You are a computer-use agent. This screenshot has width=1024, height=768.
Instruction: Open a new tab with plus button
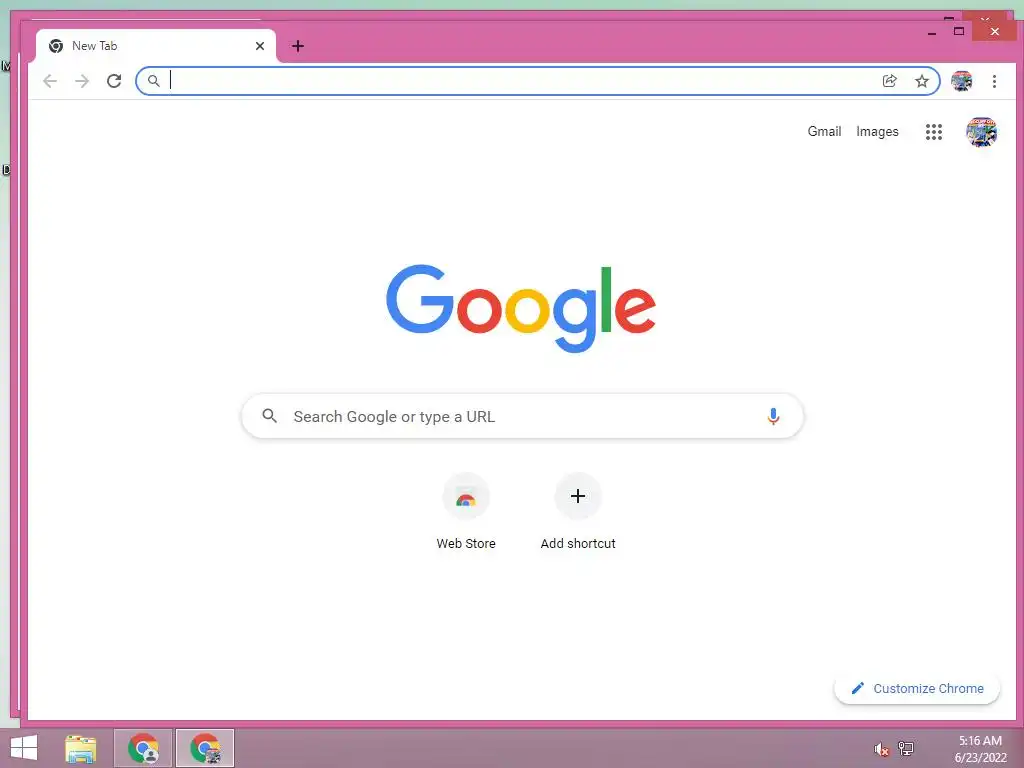click(298, 46)
